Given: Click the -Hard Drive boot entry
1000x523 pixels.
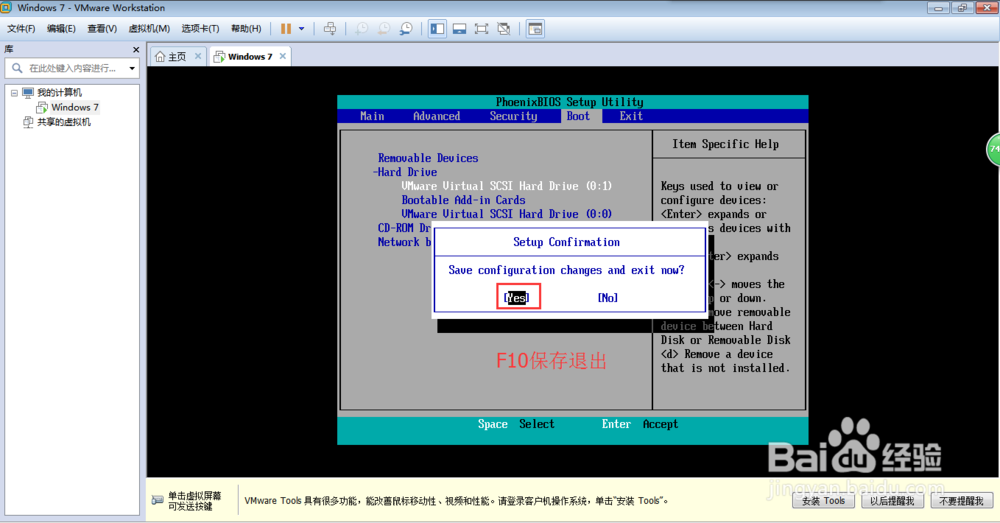Looking at the screenshot, I should point(405,172).
